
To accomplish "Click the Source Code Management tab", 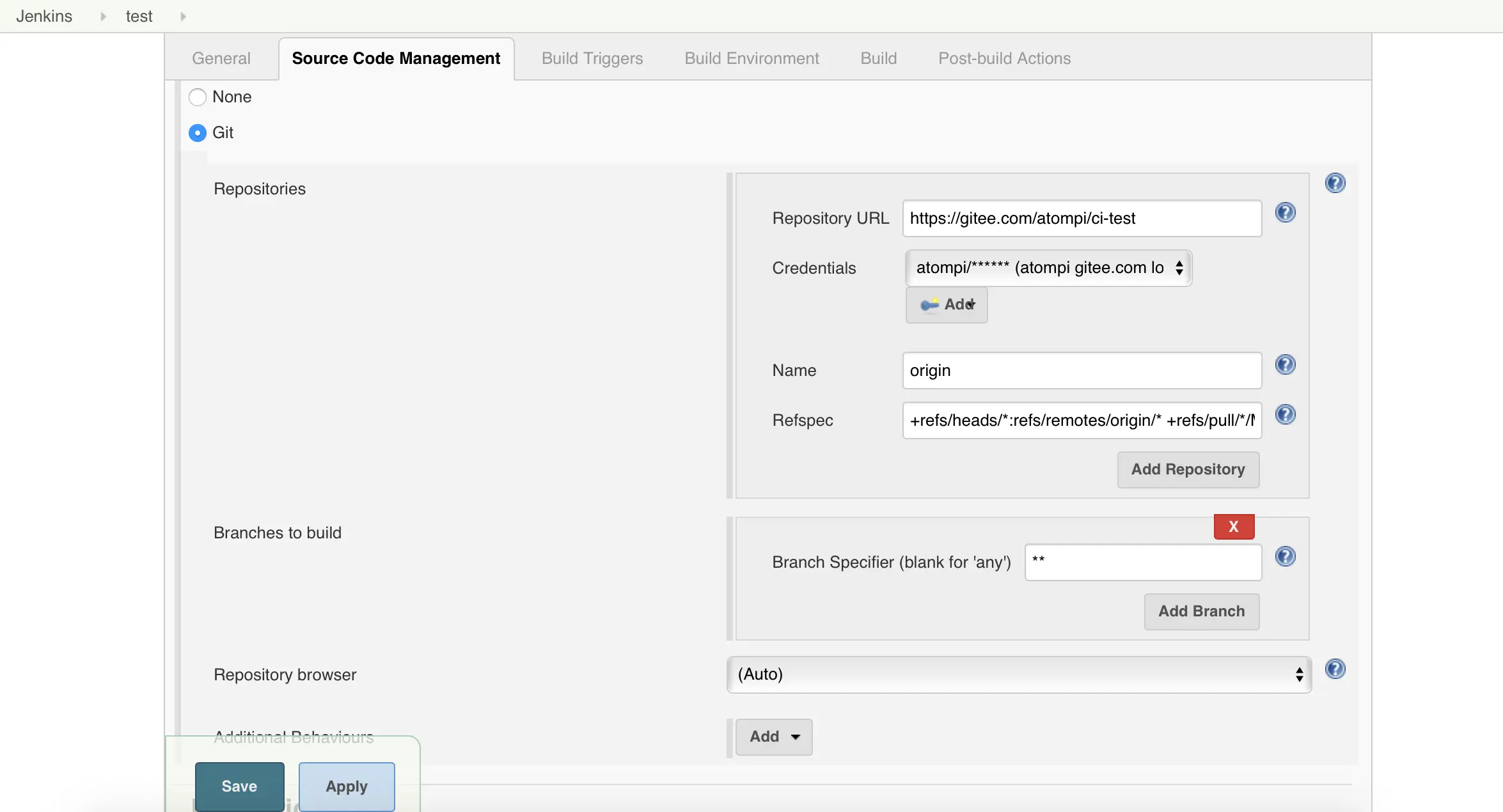I will point(396,58).
